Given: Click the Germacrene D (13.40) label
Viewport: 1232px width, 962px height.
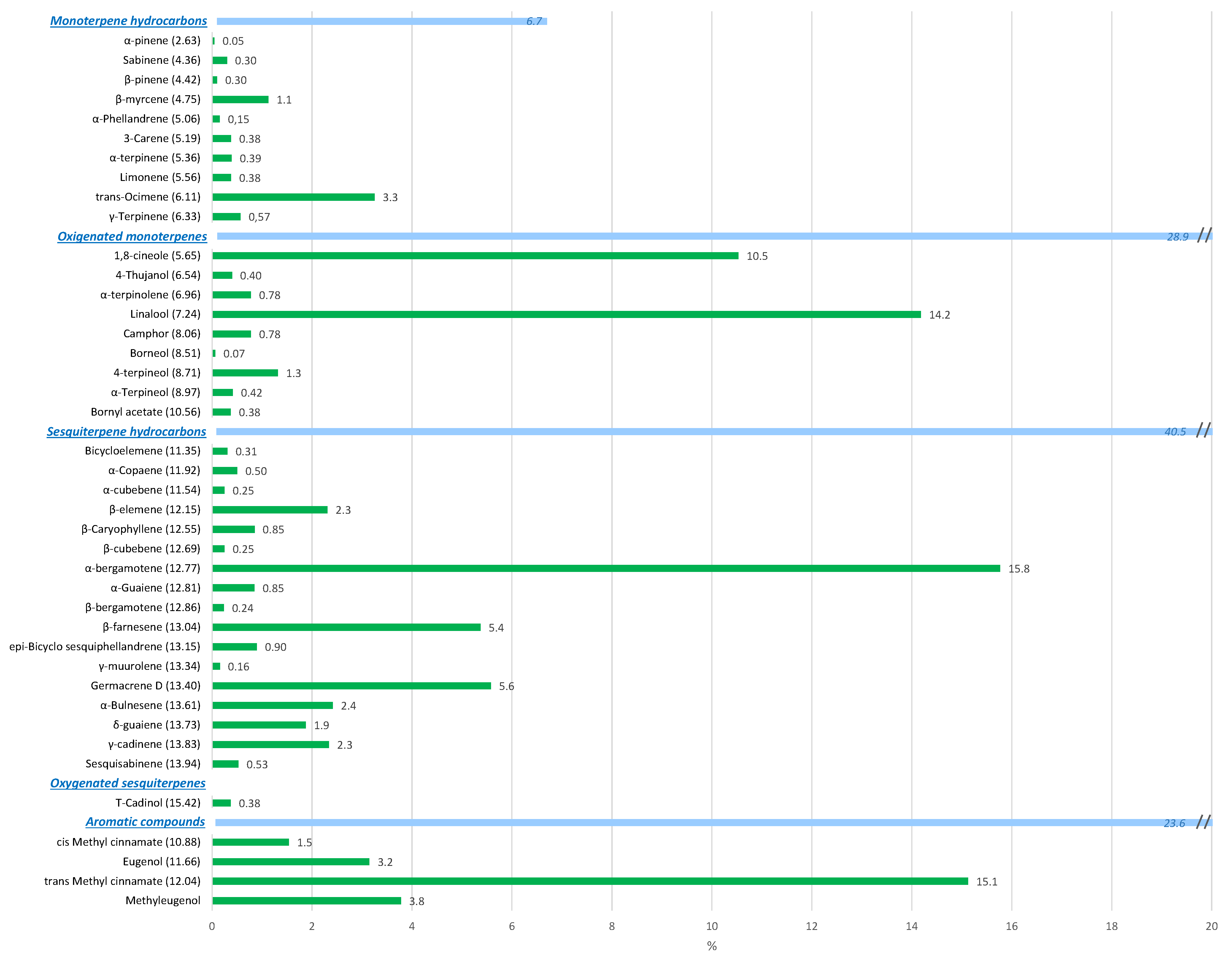Looking at the screenshot, I should [145, 686].
